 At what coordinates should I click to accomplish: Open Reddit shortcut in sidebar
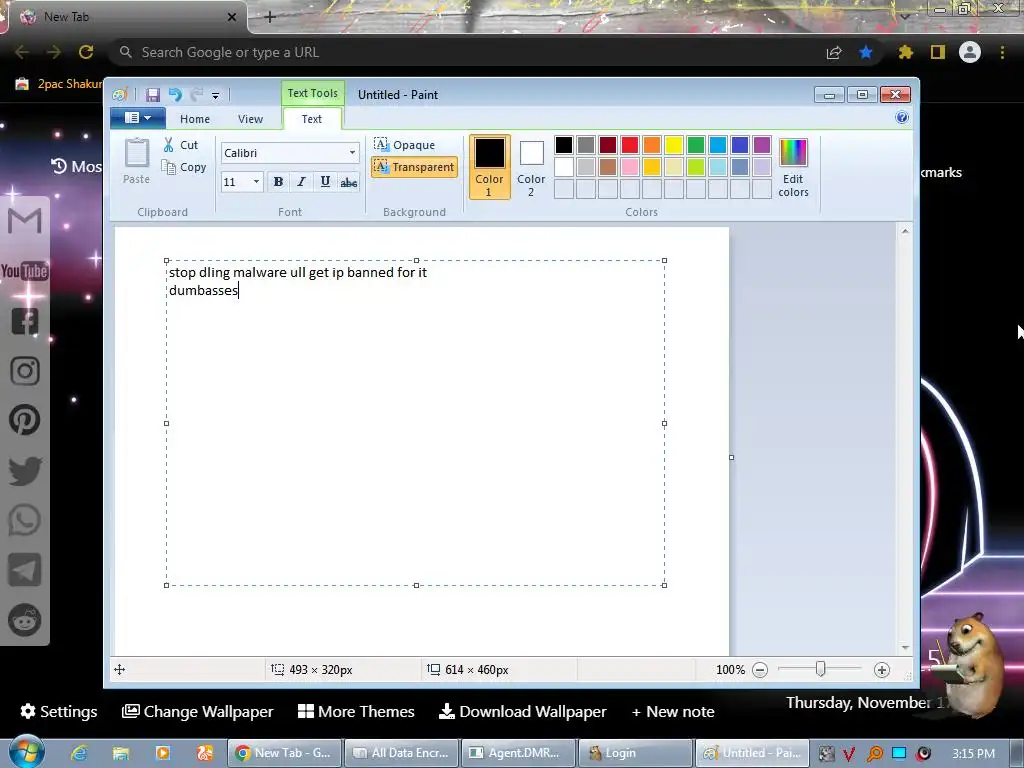[25, 620]
